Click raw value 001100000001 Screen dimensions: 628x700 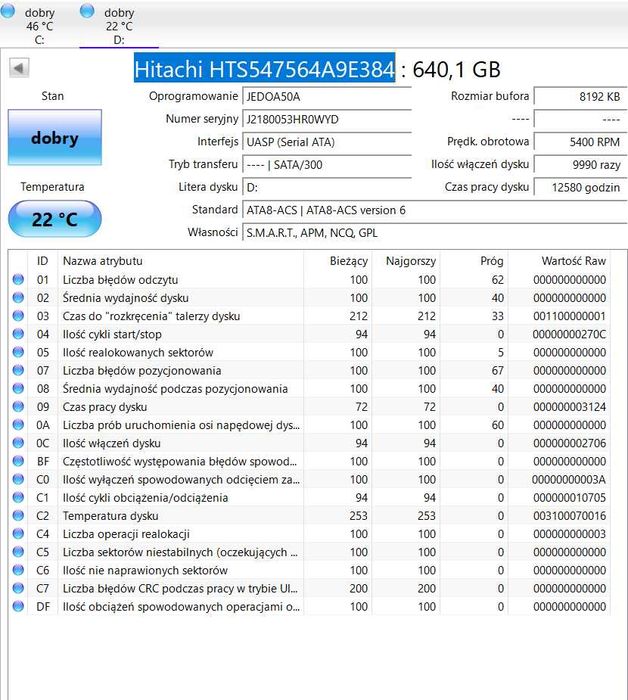pyautogui.click(x=570, y=316)
